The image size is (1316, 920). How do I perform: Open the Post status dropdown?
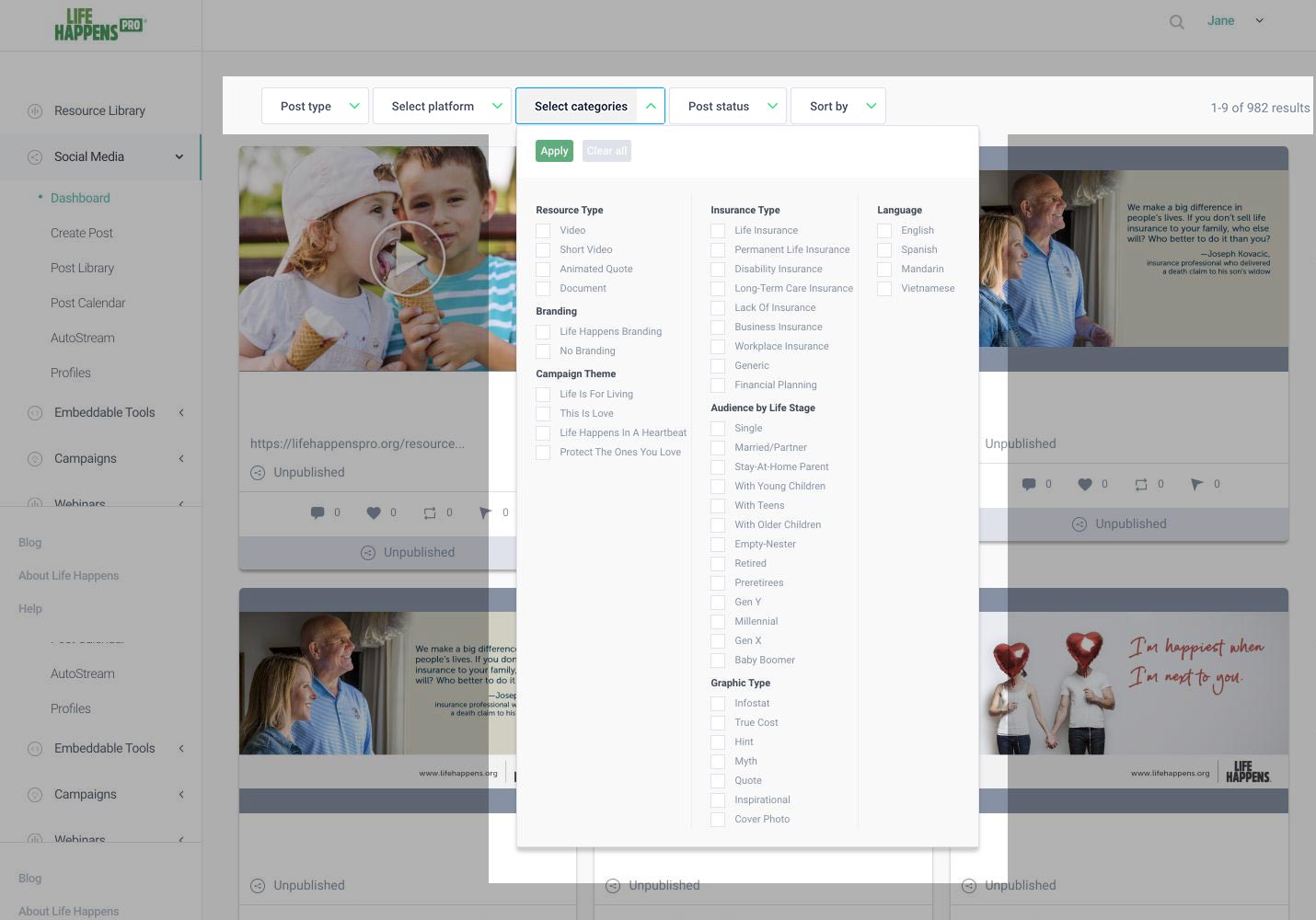tap(728, 106)
